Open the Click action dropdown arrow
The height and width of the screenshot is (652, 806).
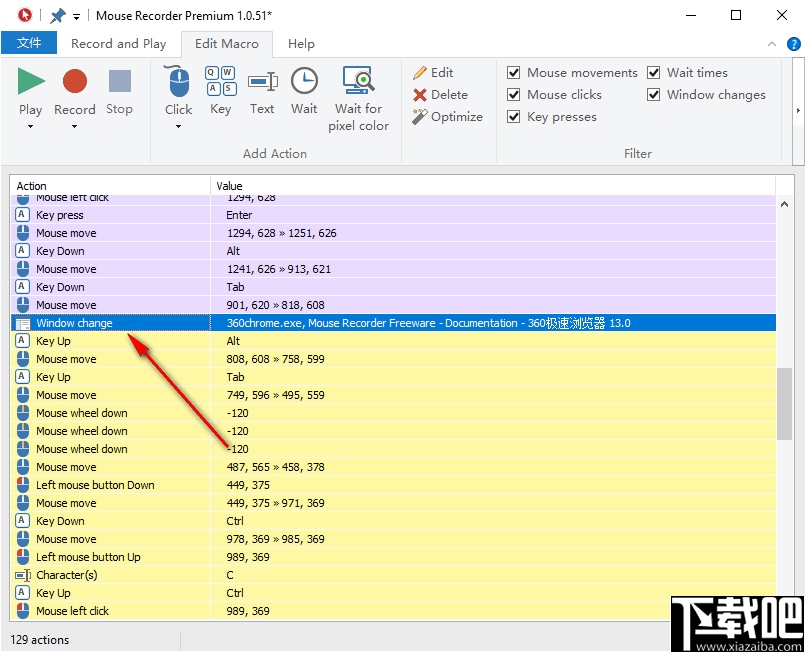point(178,126)
